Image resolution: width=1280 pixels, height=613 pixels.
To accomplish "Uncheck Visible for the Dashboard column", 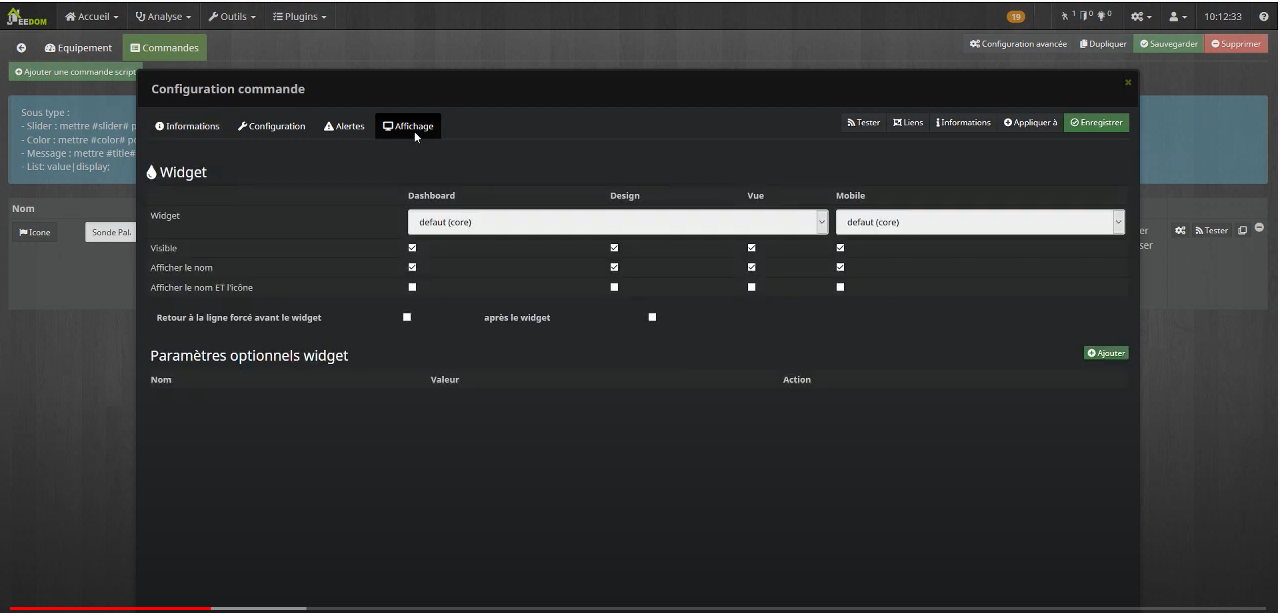I will pyautogui.click(x=412, y=248).
